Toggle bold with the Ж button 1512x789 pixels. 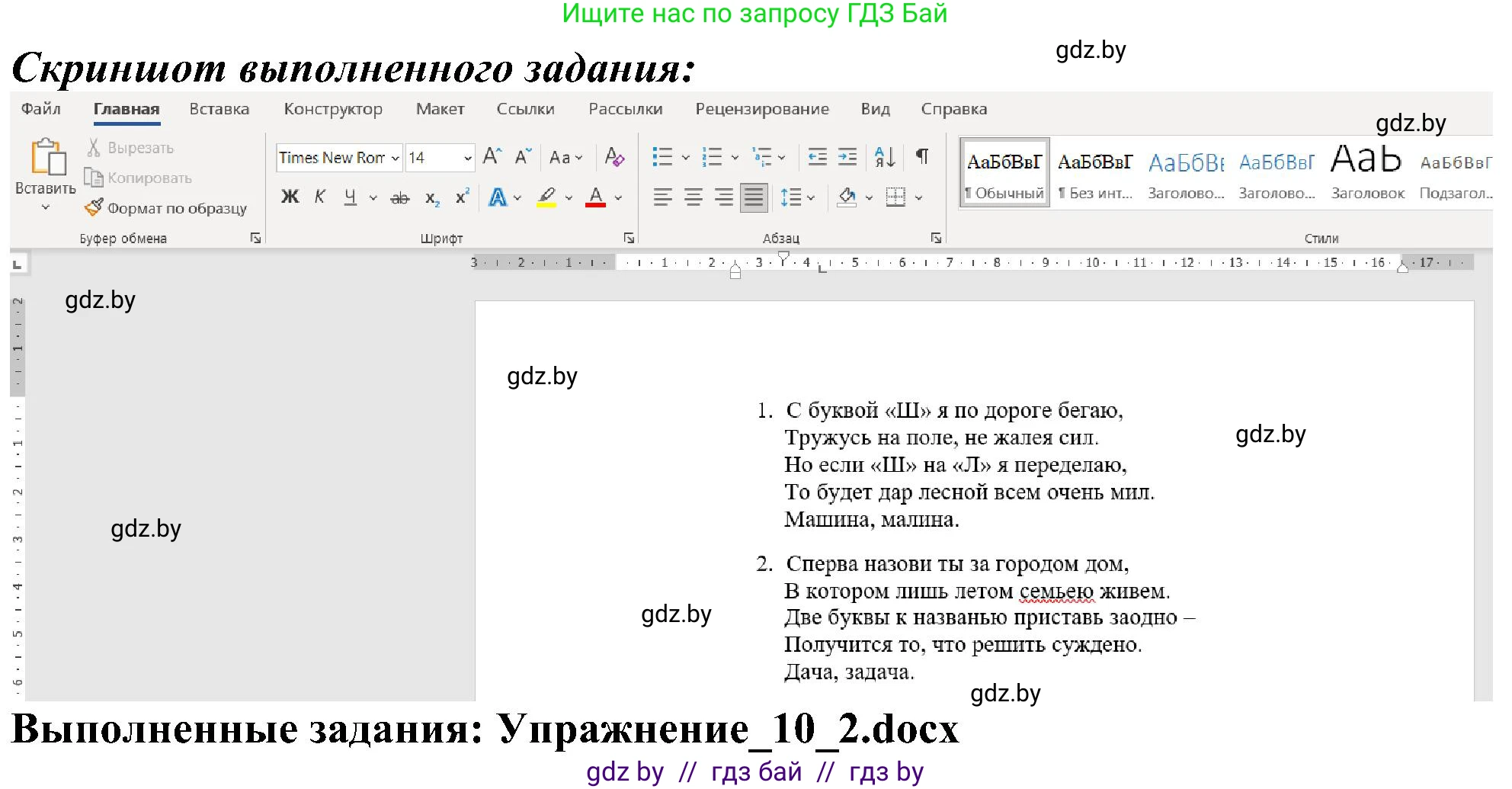click(x=290, y=197)
